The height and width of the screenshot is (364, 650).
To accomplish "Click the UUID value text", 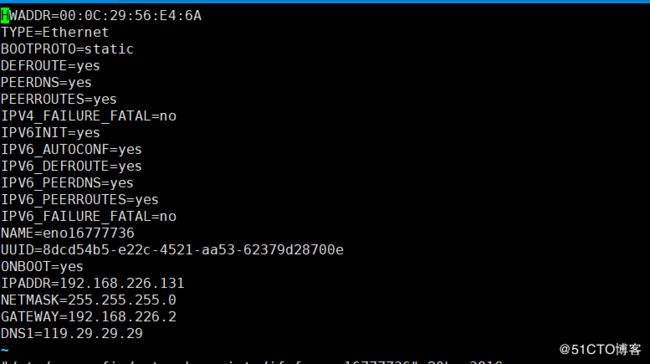I will pyautogui.click(x=193, y=250).
